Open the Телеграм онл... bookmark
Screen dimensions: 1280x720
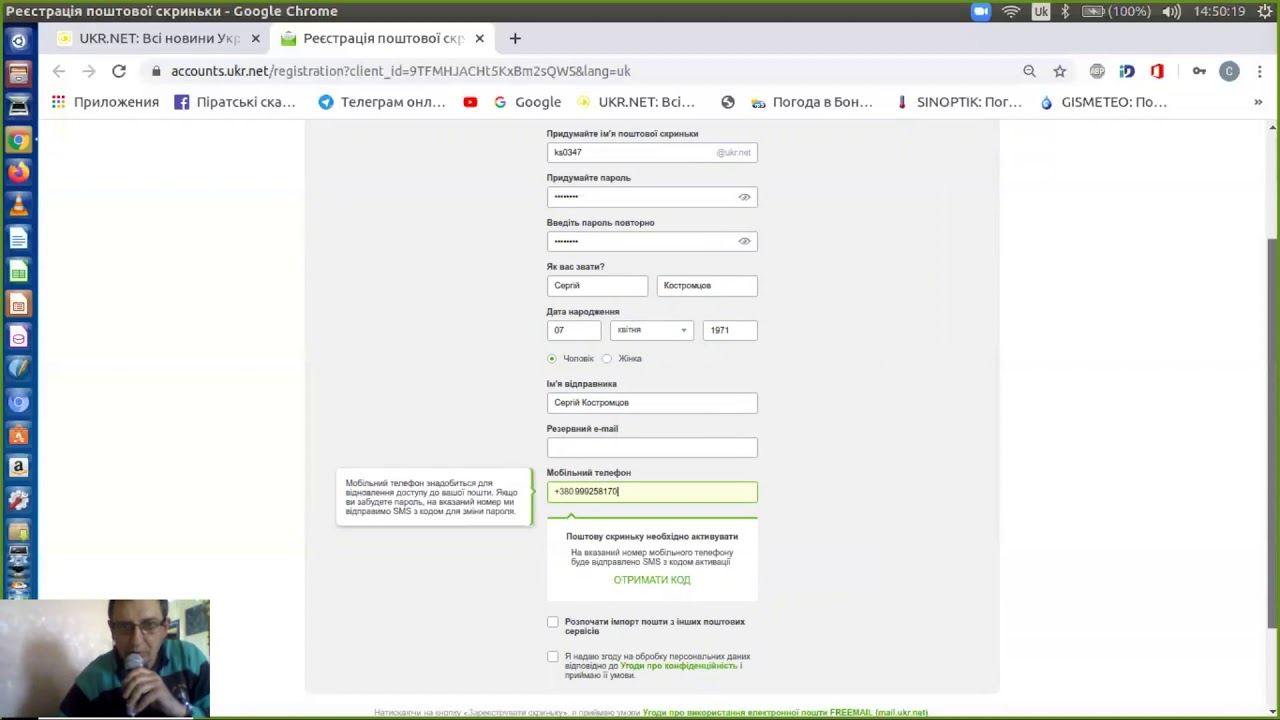(382, 102)
